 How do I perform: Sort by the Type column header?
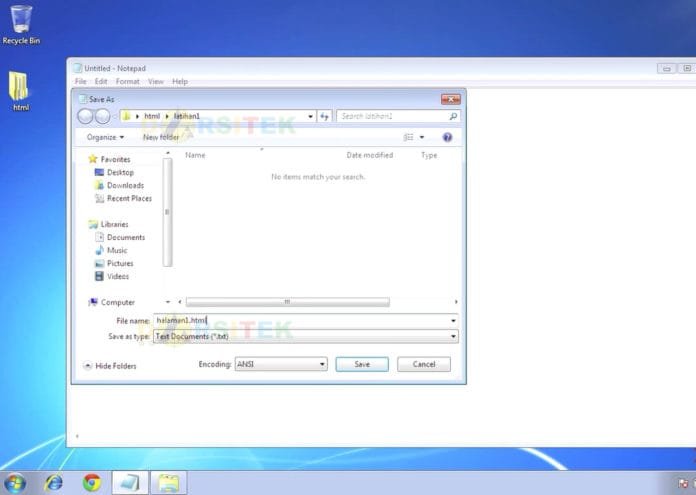(x=429, y=155)
